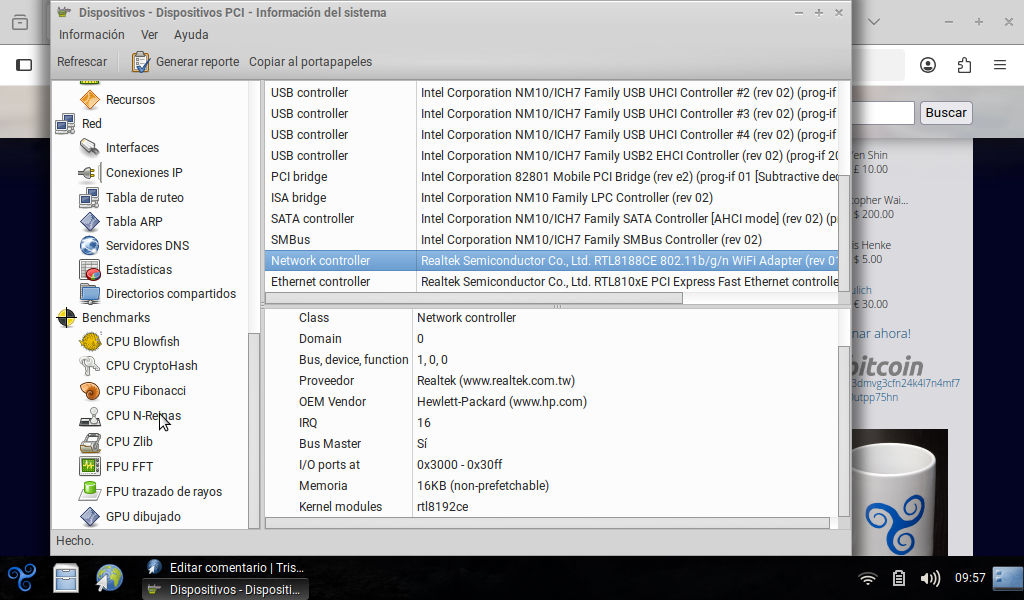Open the Ver menu
The image size is (1024, 600).
(149, 35)
